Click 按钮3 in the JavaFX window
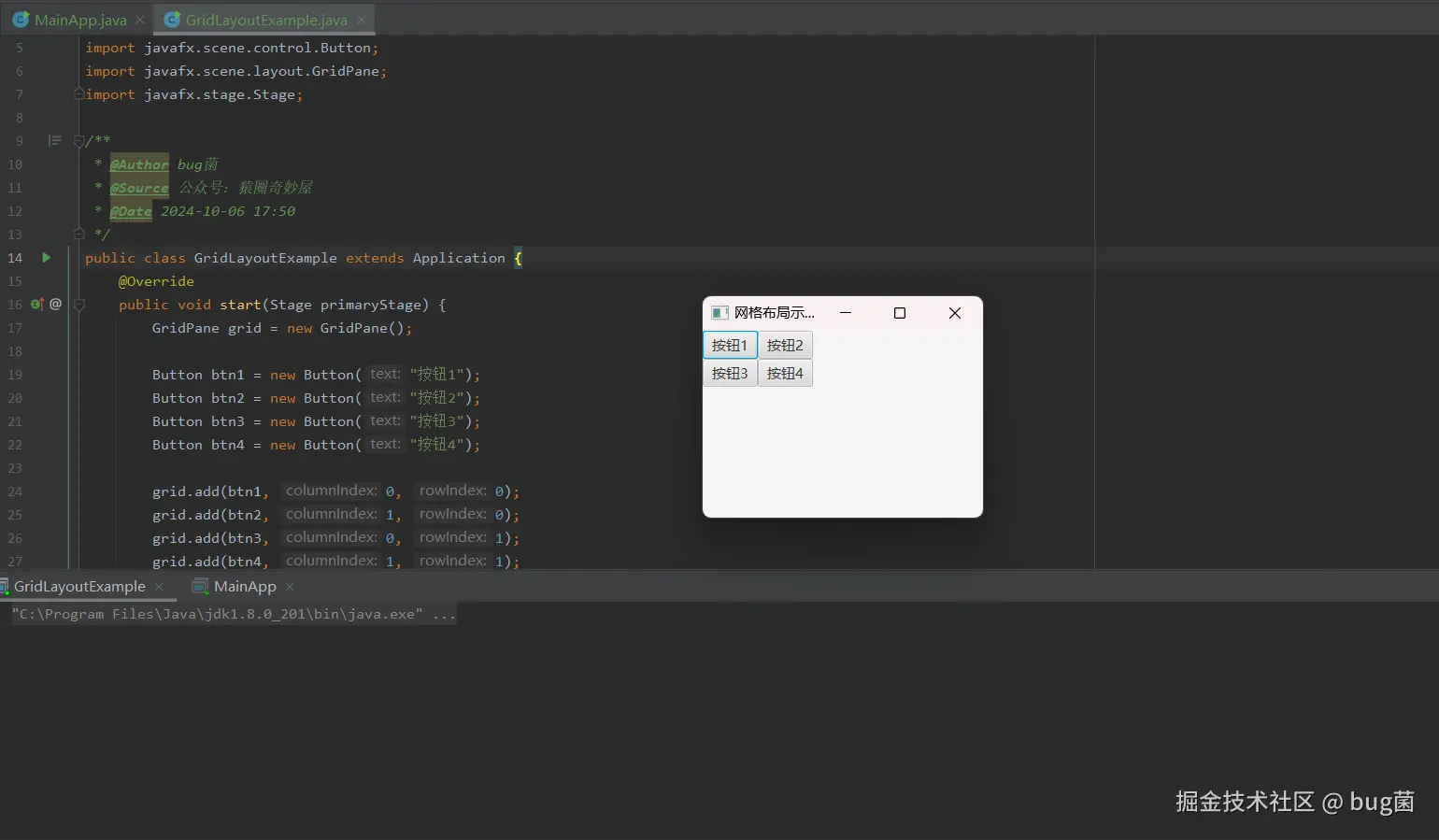Screen dimensions: 1439x840 pyautogui.click(x=730, y=373)
